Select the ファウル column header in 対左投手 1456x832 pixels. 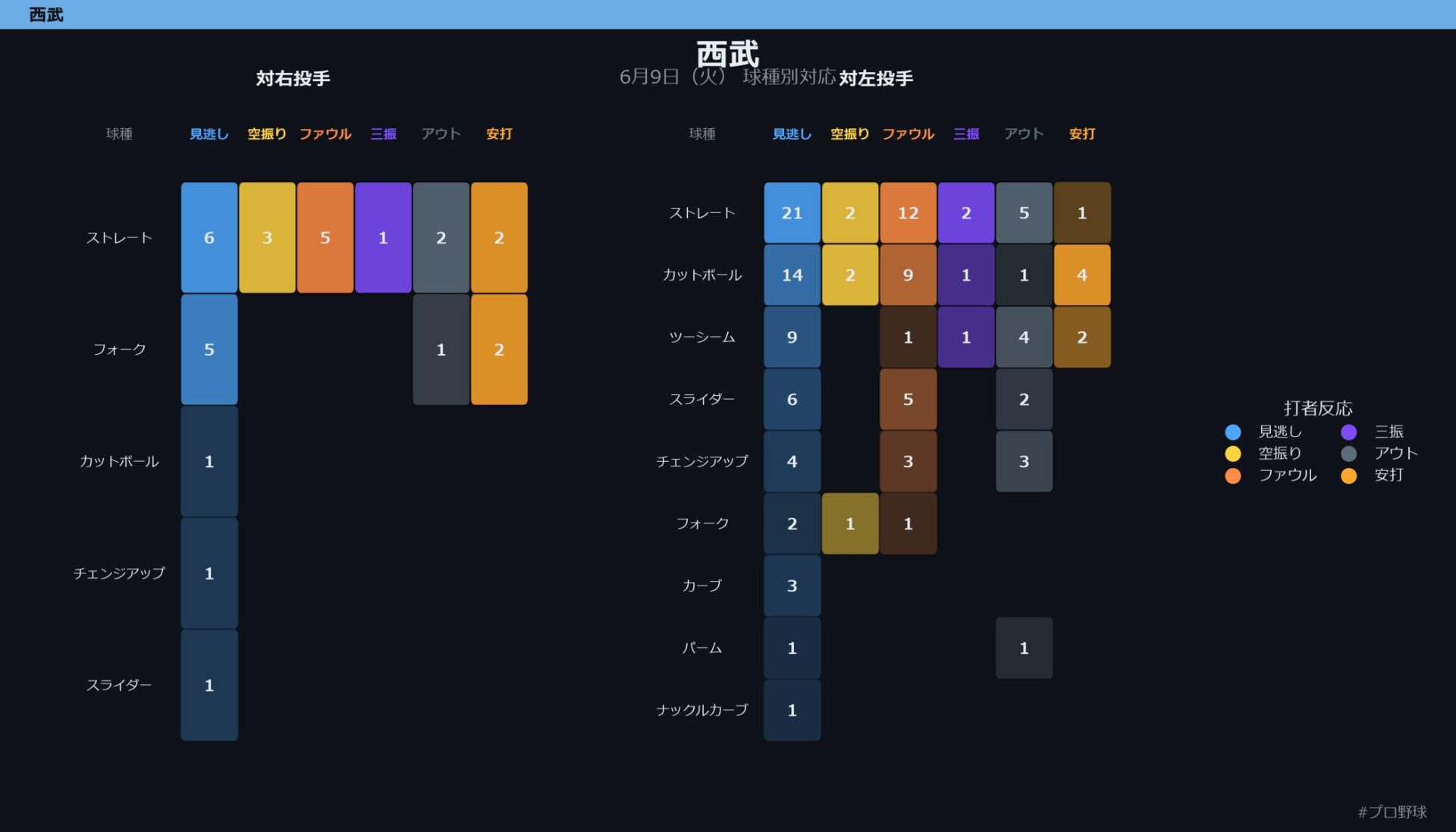point(908,133)
